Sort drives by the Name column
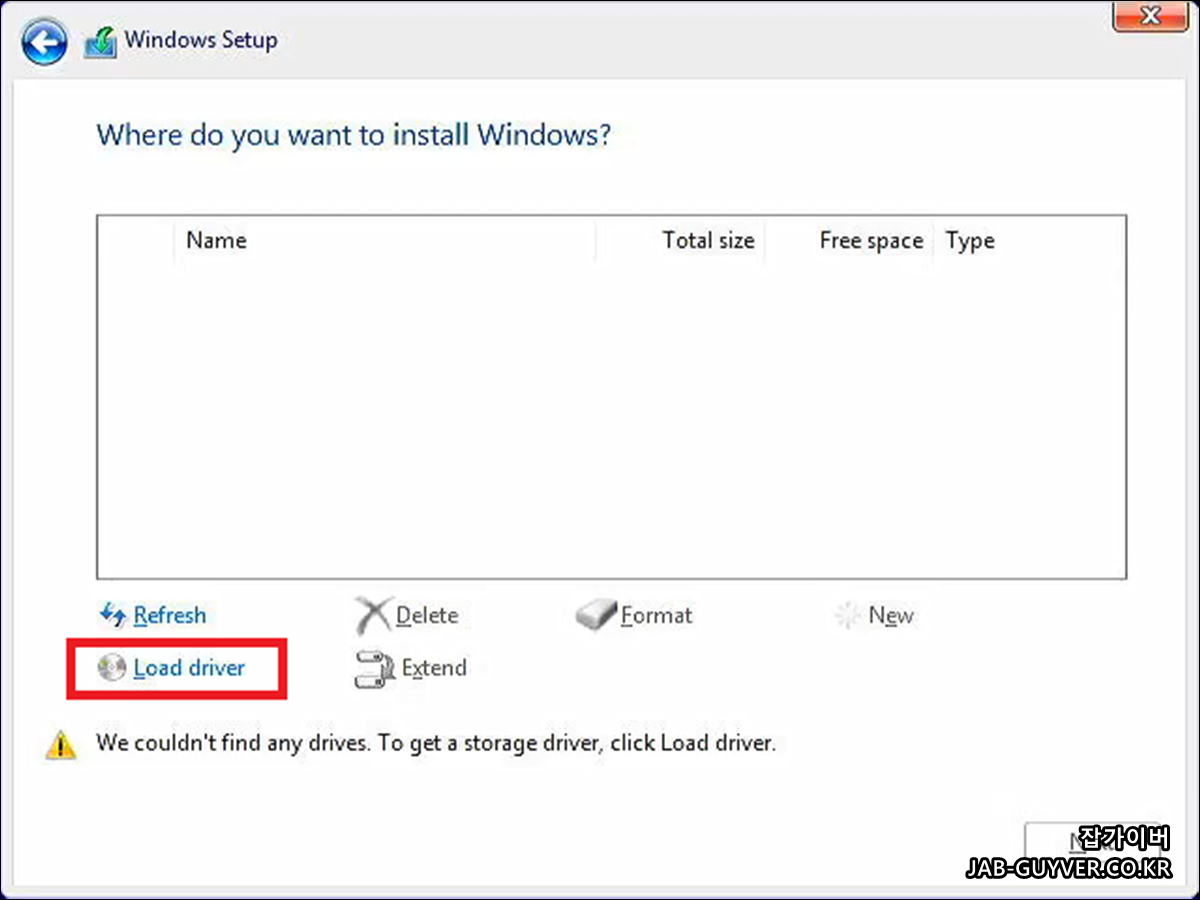Screen dimensions: 1200x900 (x=385, y=241)
